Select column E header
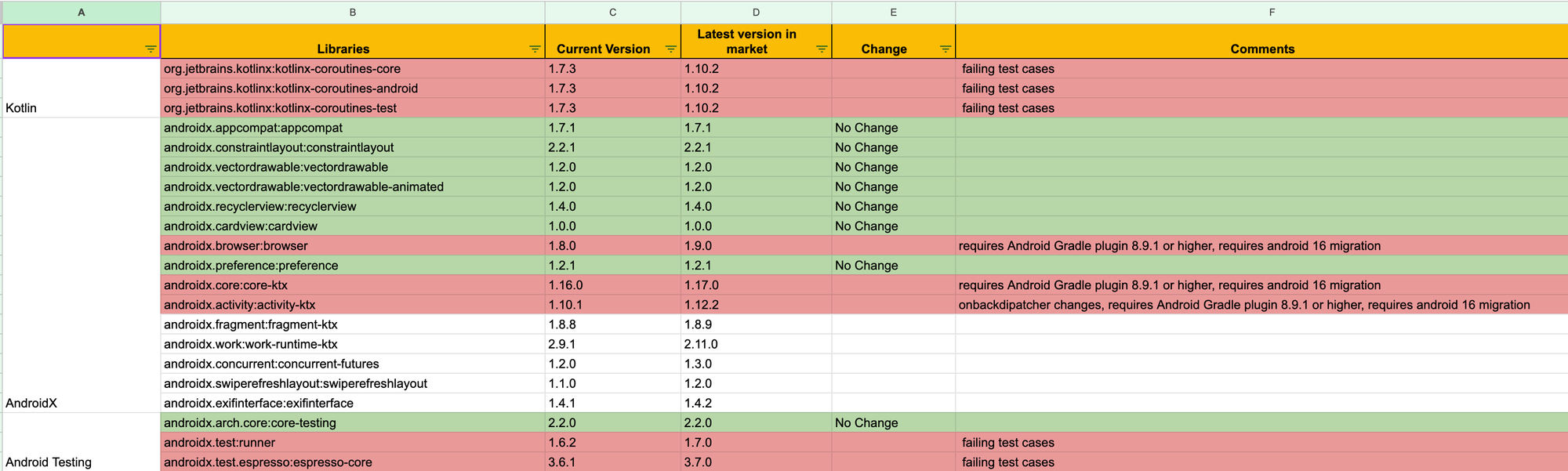 click(893, 13)
